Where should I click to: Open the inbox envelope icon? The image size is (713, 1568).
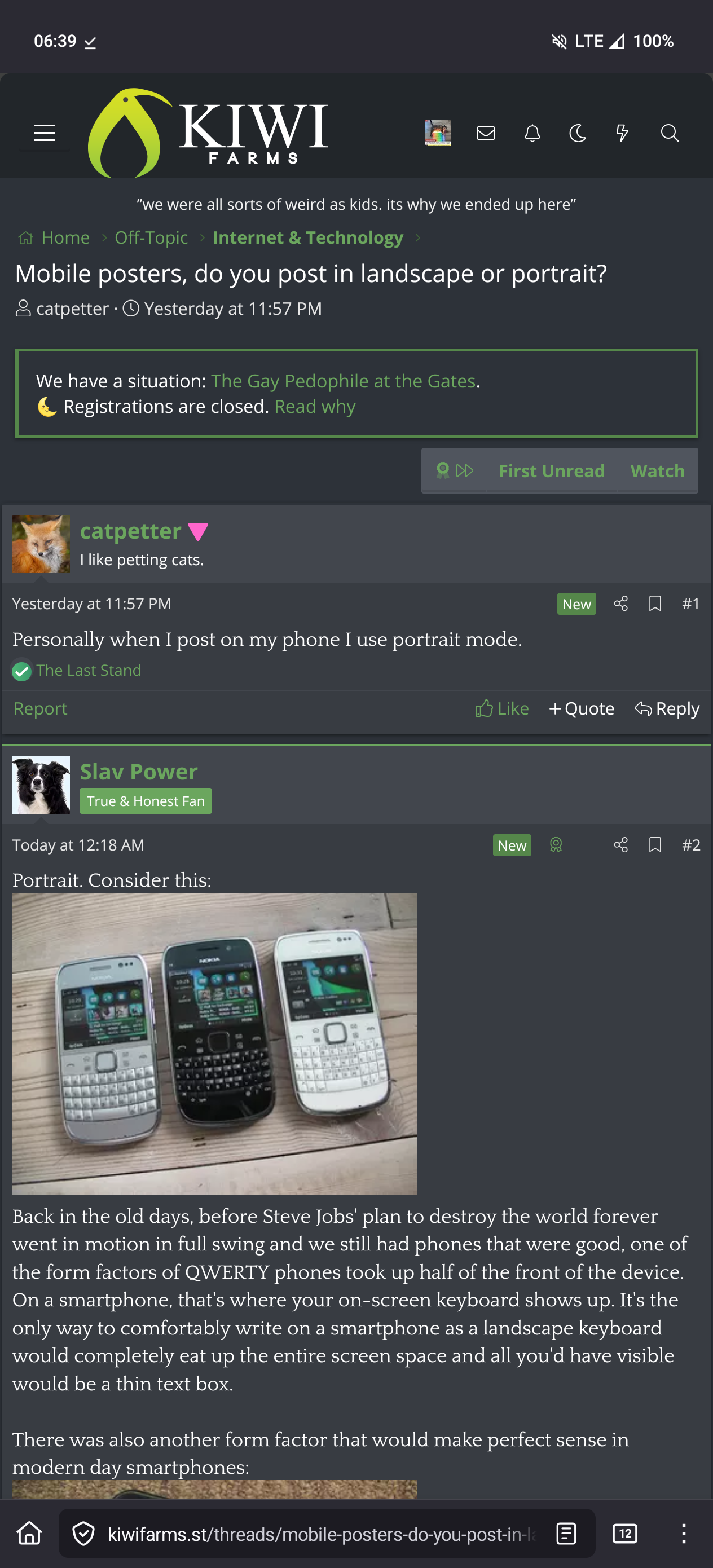tap(485, 133)
